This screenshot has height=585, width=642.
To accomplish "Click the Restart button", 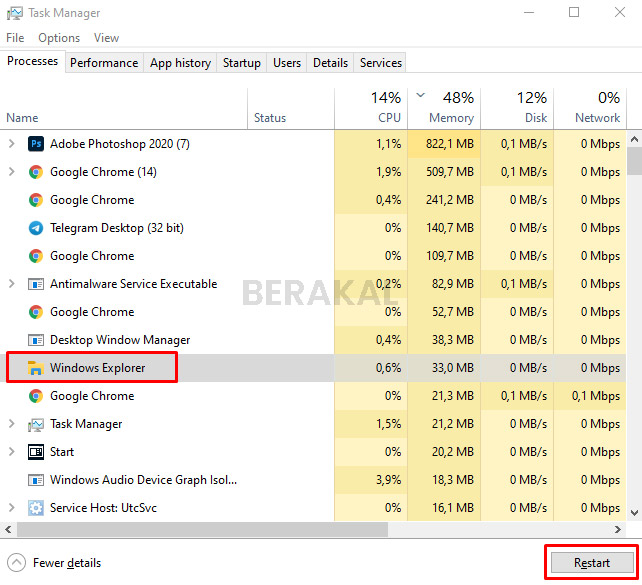I will (592, 563).
